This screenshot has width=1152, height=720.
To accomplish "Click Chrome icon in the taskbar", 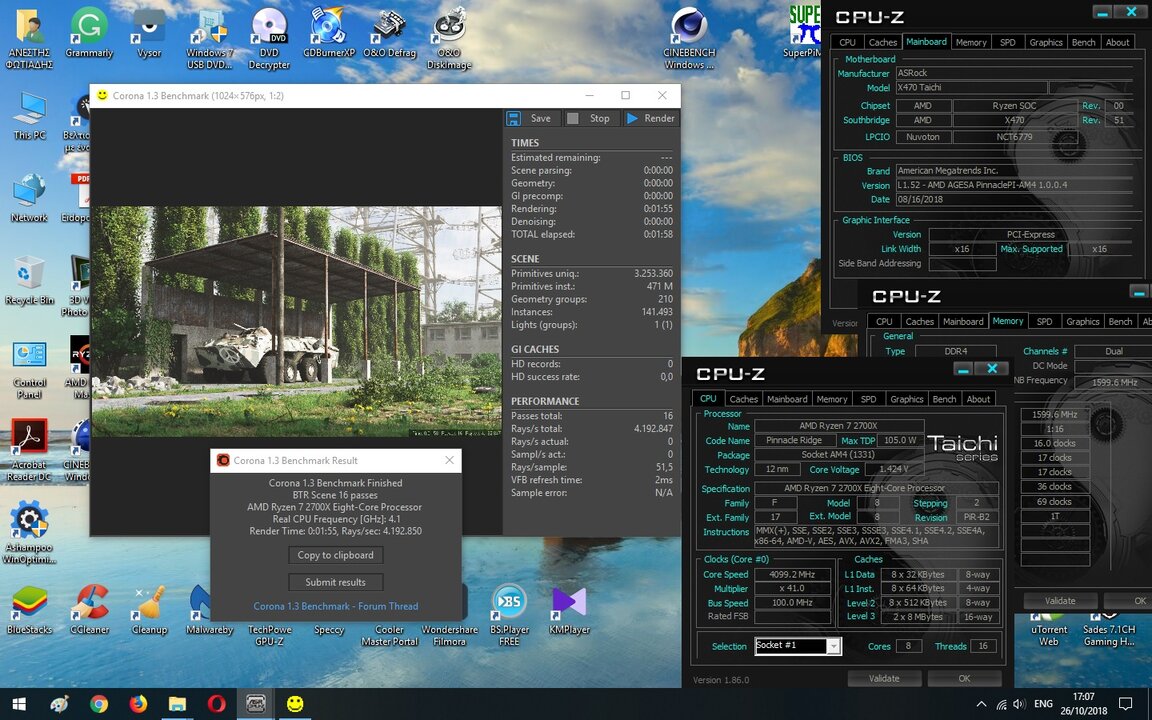I will [99, 704].
